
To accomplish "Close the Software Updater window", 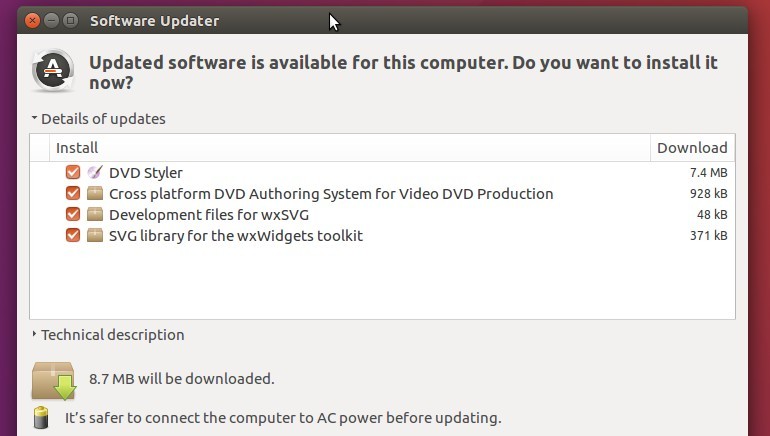I will [32, 21].
